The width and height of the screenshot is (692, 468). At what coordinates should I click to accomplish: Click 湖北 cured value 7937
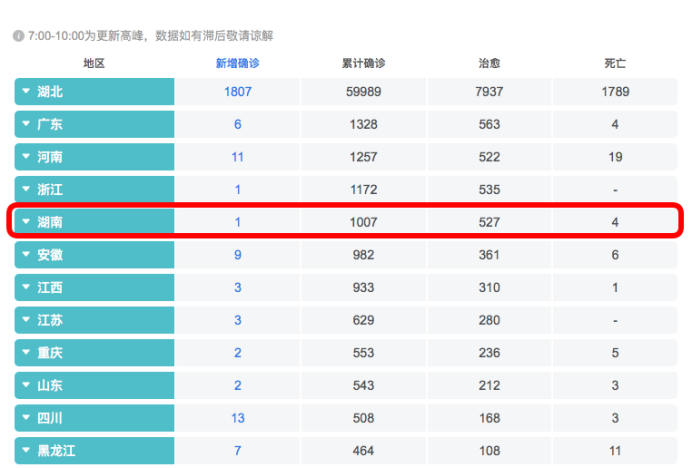(x=489, y=92)
